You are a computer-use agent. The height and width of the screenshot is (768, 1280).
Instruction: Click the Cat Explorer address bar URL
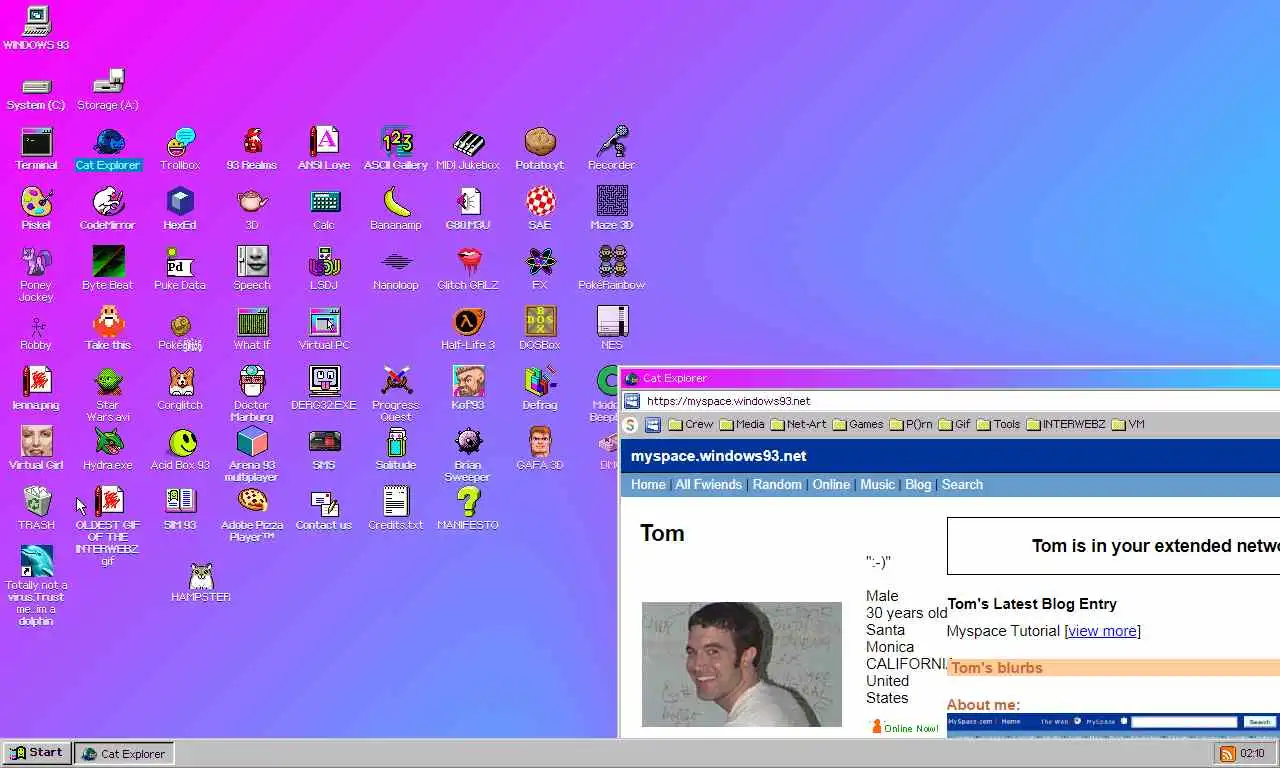coord(729,401)
